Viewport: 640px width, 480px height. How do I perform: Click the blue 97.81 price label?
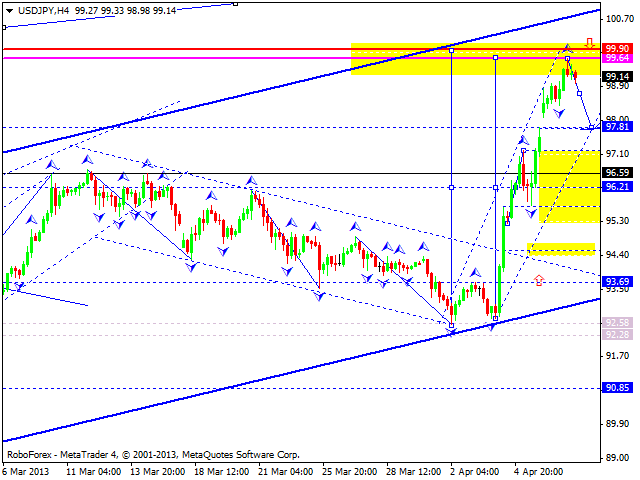click(617, 127)
